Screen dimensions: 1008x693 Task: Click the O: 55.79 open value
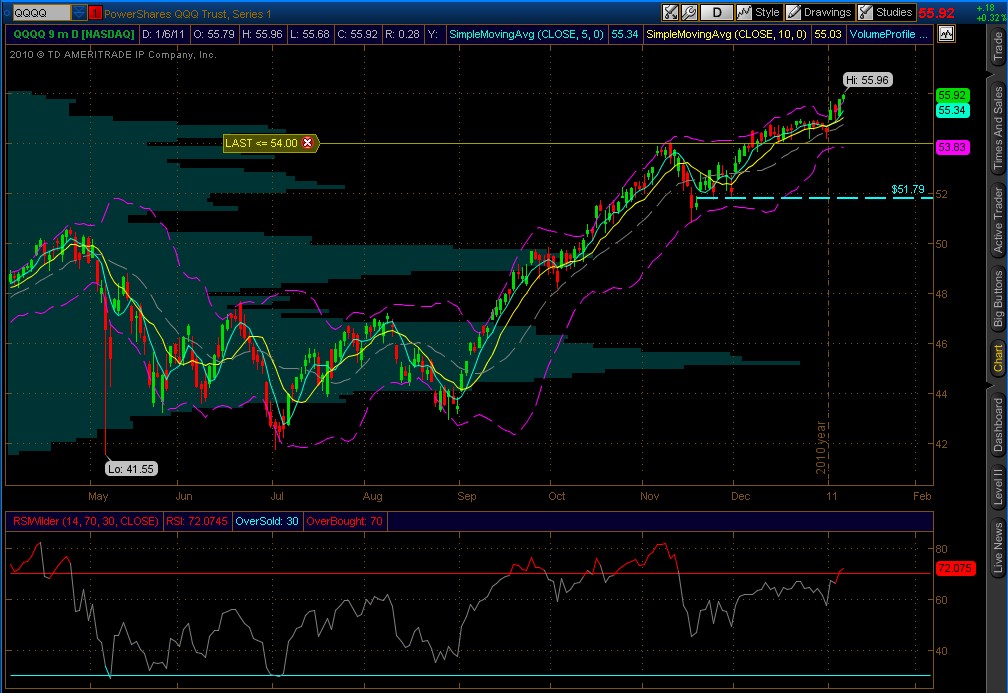214,34
